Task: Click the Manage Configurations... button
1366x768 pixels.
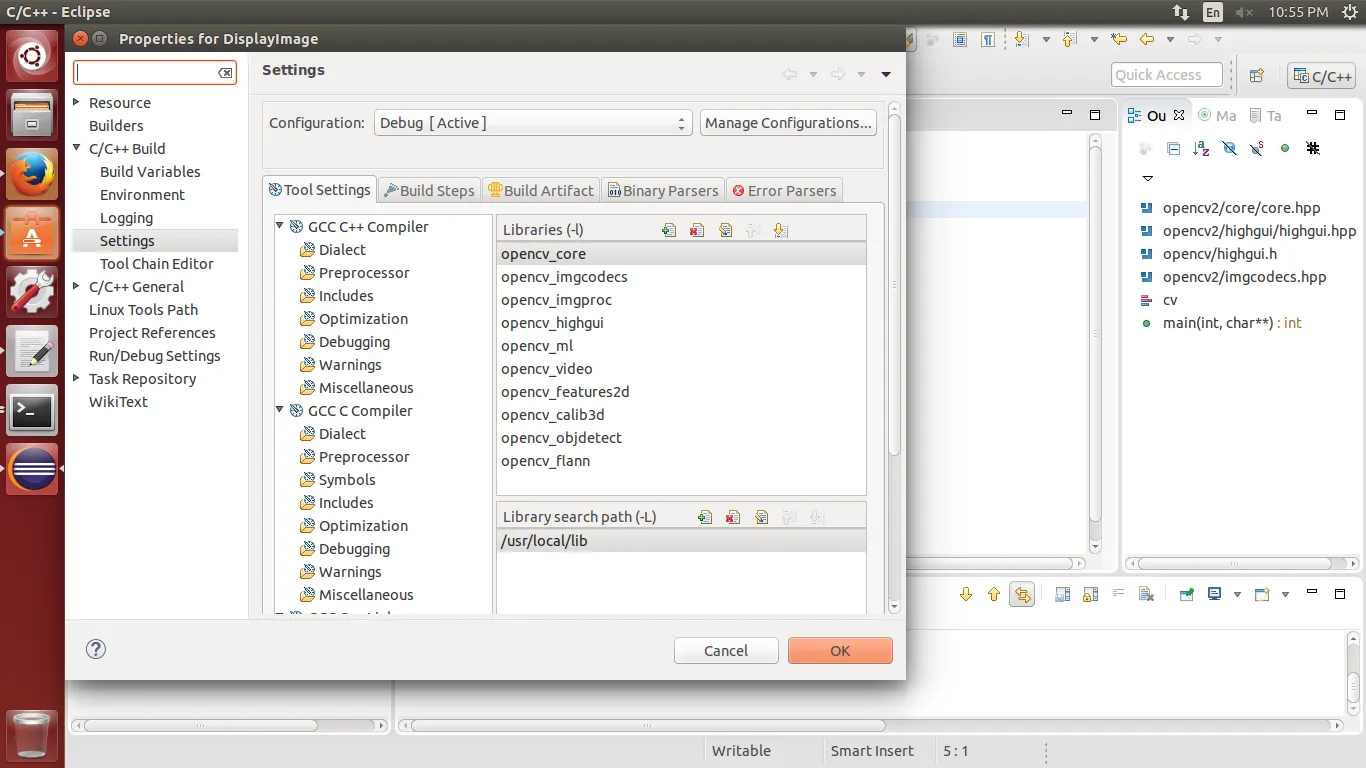Action: coord(788,123)
